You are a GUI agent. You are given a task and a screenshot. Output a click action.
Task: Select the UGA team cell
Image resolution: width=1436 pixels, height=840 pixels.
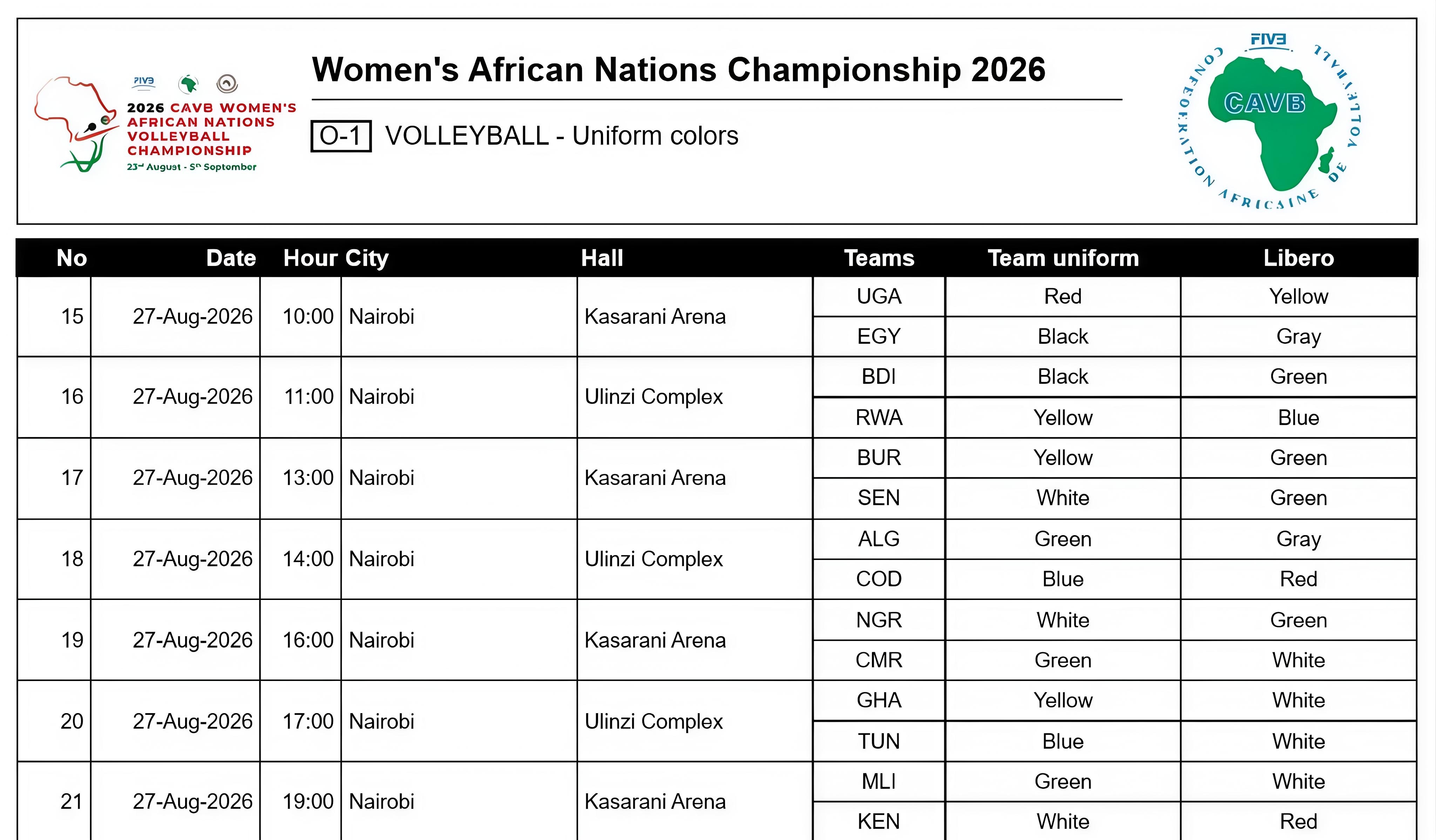(x=879, y=297)
